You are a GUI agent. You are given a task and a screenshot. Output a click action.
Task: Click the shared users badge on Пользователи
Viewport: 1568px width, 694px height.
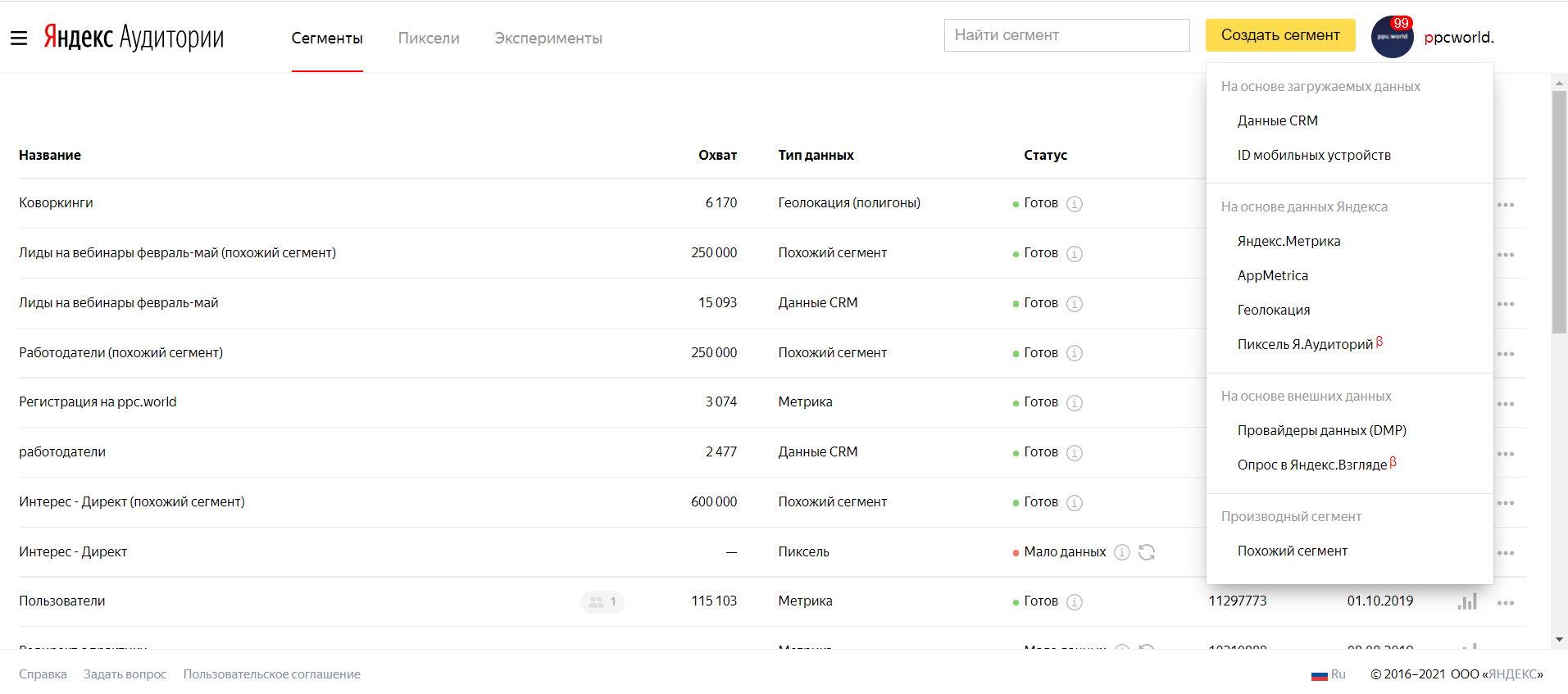[602, 602]
